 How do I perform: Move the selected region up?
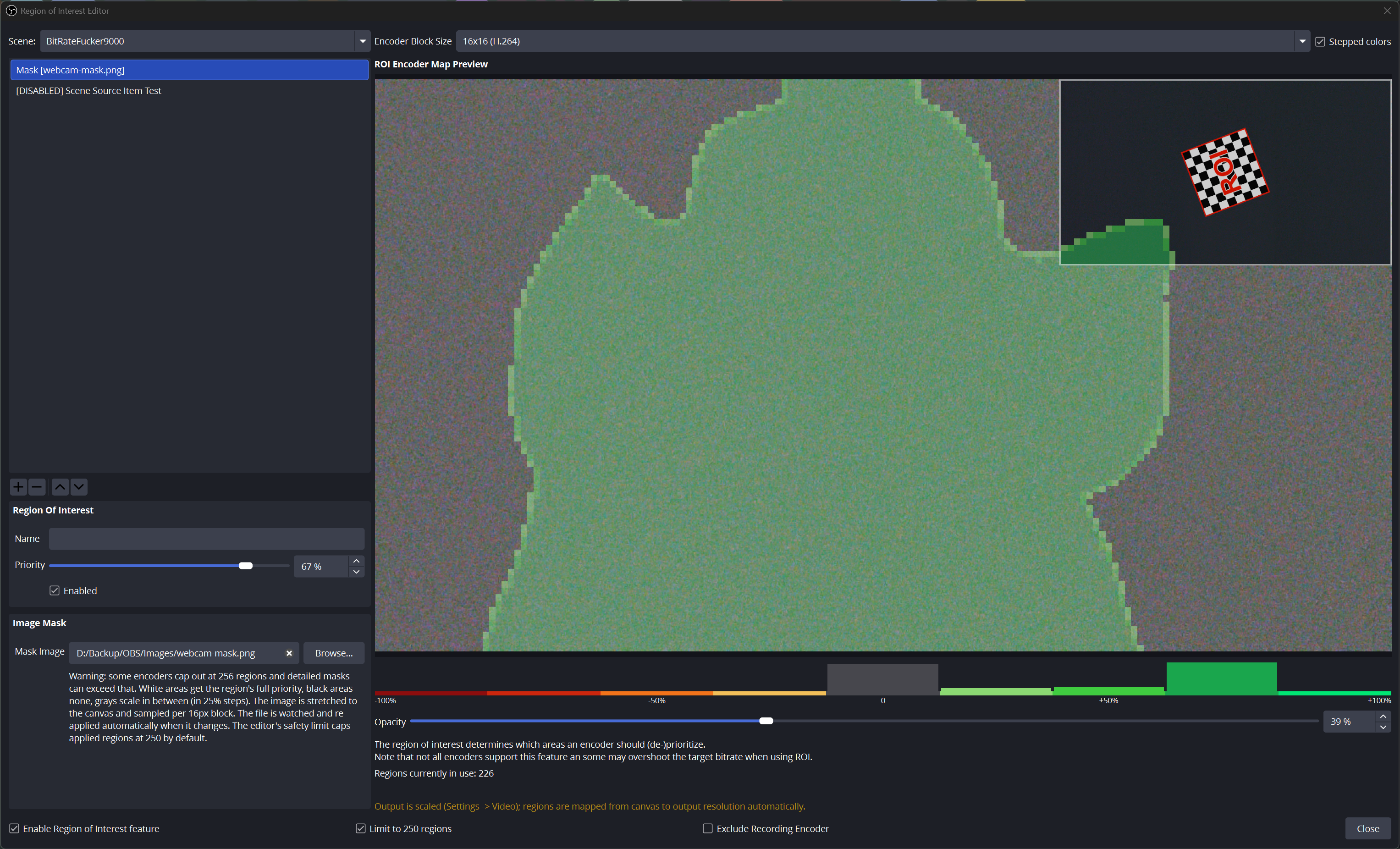point(60,487)
